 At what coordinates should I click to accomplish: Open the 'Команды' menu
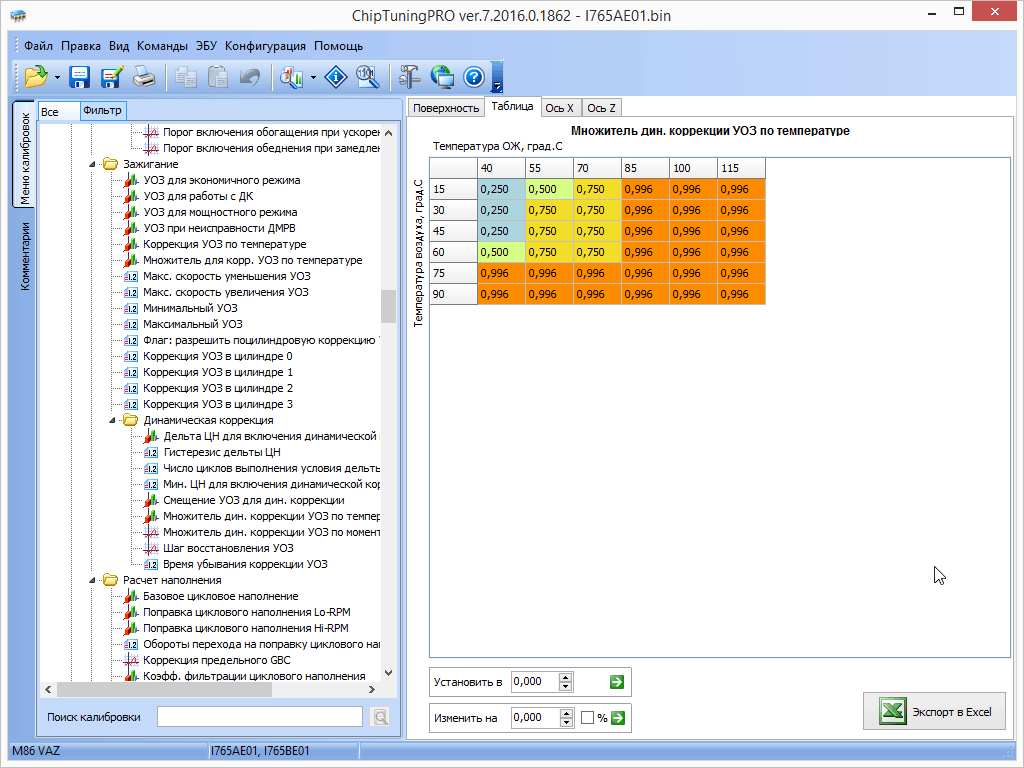click(162, 46)
